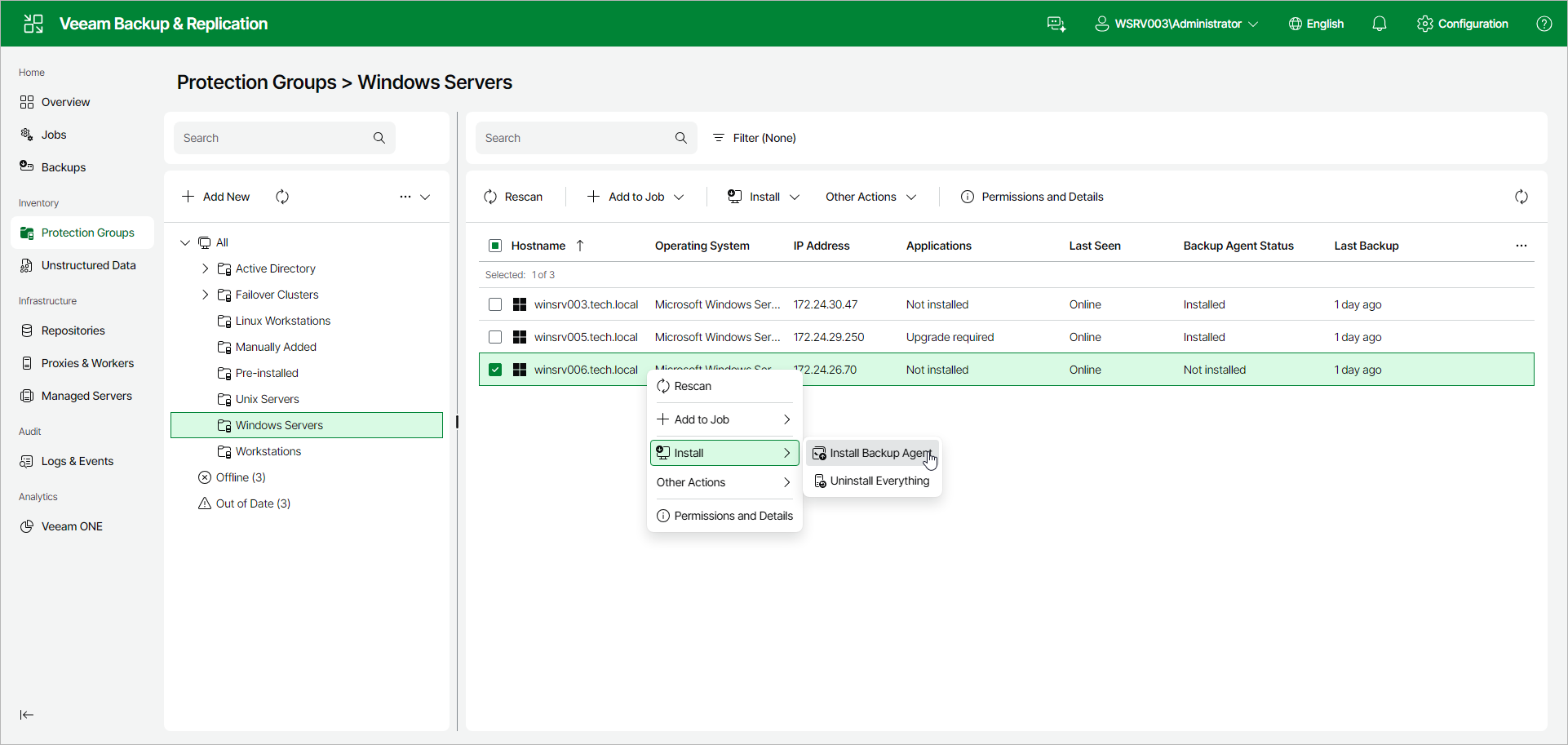The image size is (1568, 745).
Task: Select Install in the context menu
Action: click(724, 453)
